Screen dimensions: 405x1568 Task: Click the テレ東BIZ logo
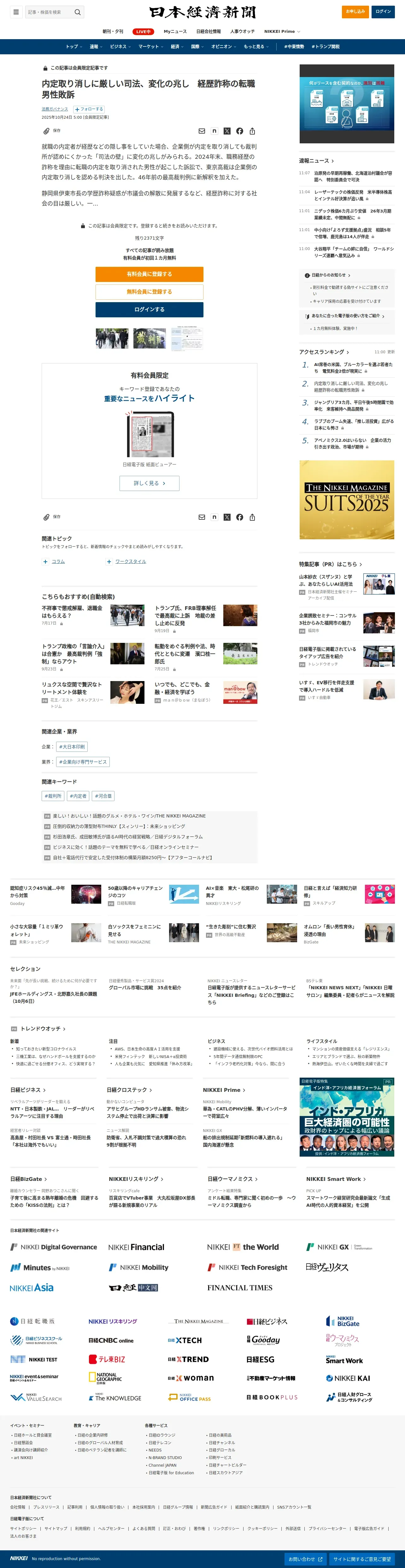point(107,1359)
